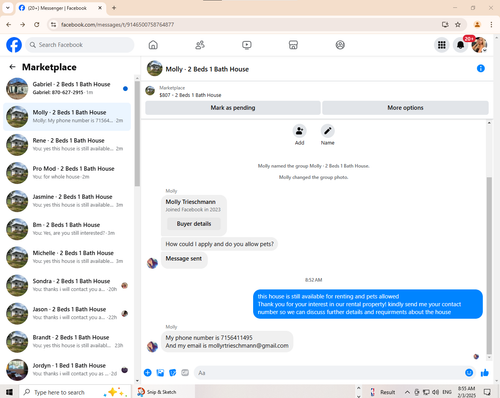Click message "How could I apply and do you allow pets?"
This screenshot has width=500, height=398.
coord(219,244)
